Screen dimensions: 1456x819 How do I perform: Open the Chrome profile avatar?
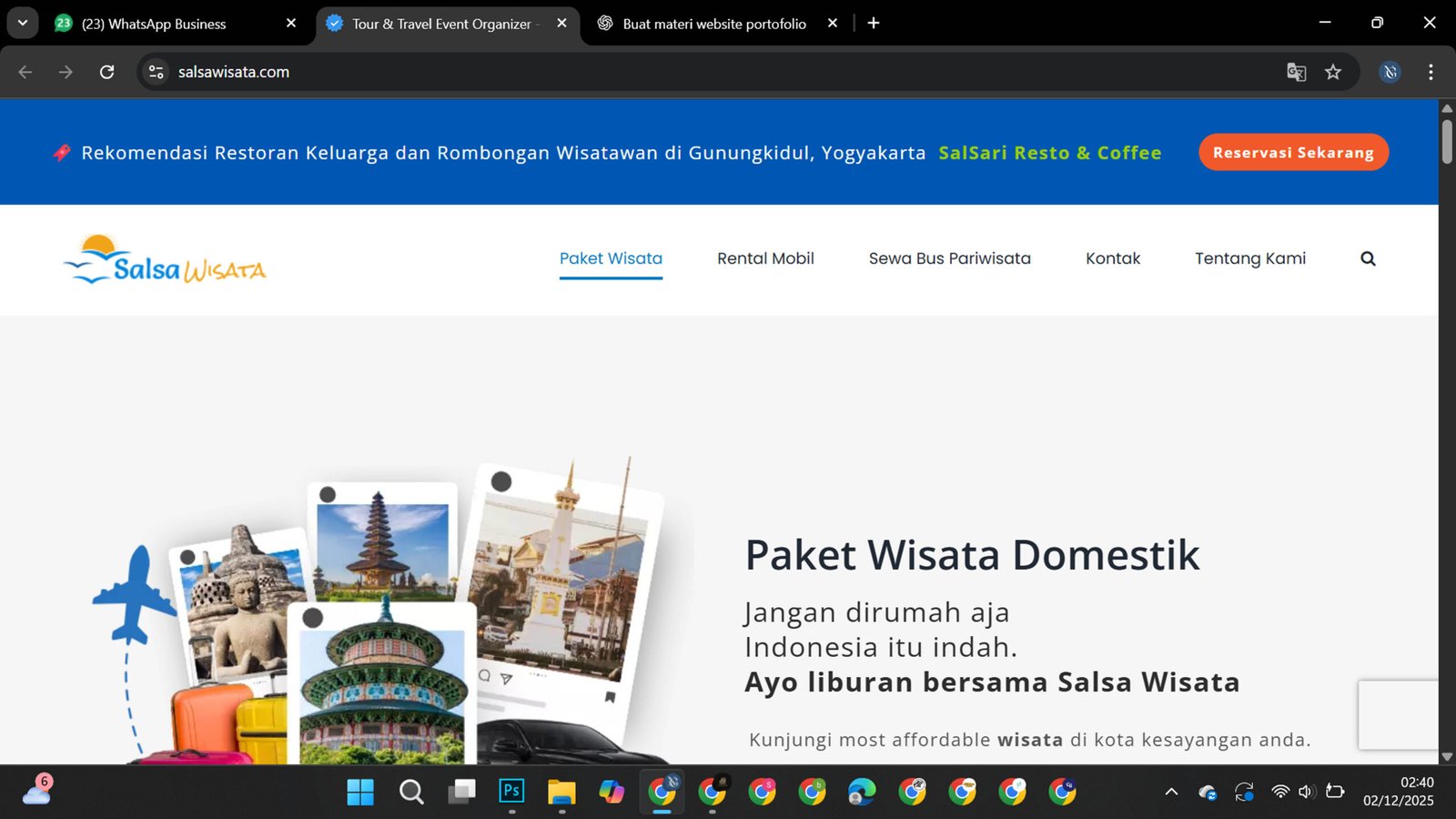[x=1390, y=72]
